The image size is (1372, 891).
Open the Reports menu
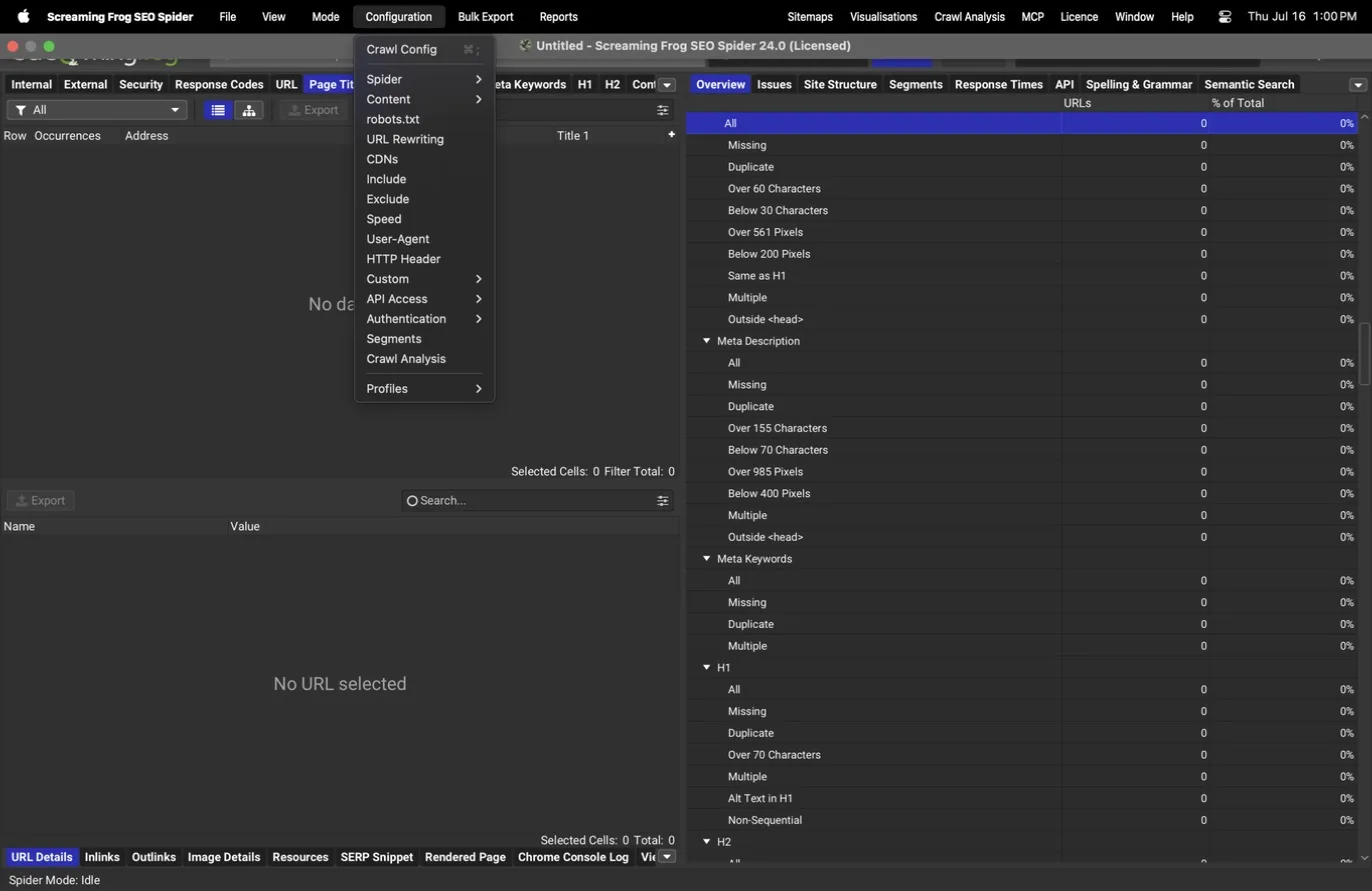coord(558,17)
